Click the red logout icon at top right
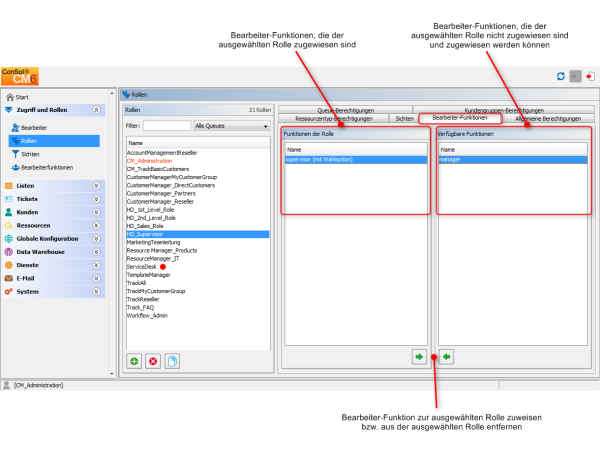Screen dimensions: 600x458 (589, 76)
